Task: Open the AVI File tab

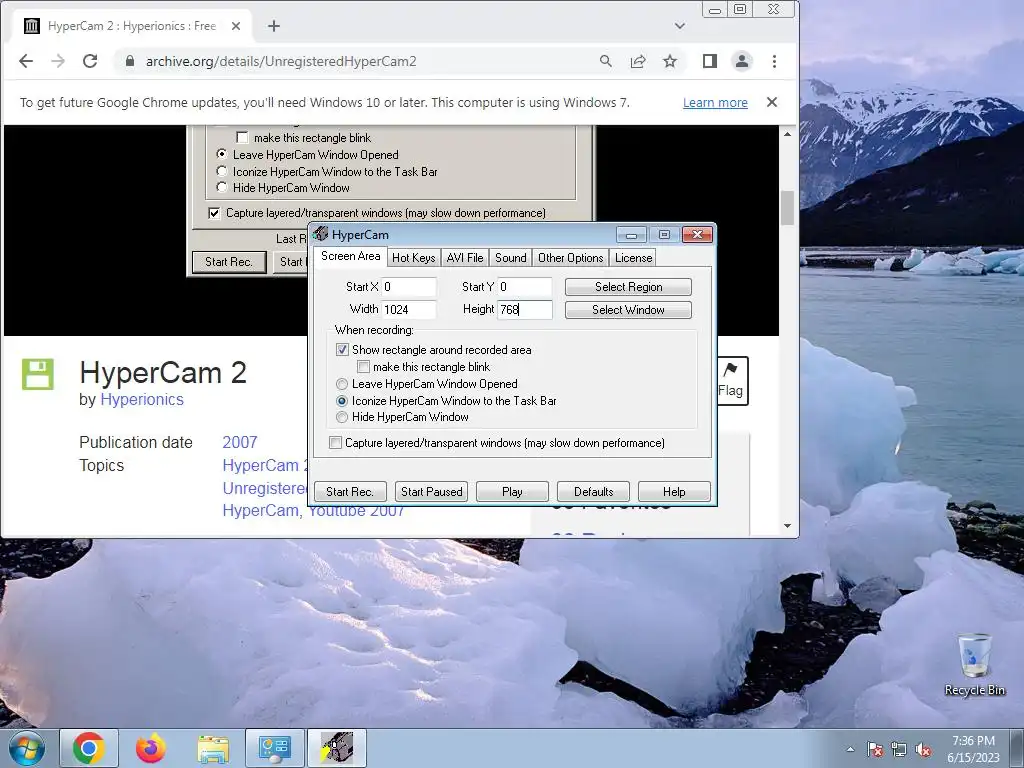Action: point(465,258)
